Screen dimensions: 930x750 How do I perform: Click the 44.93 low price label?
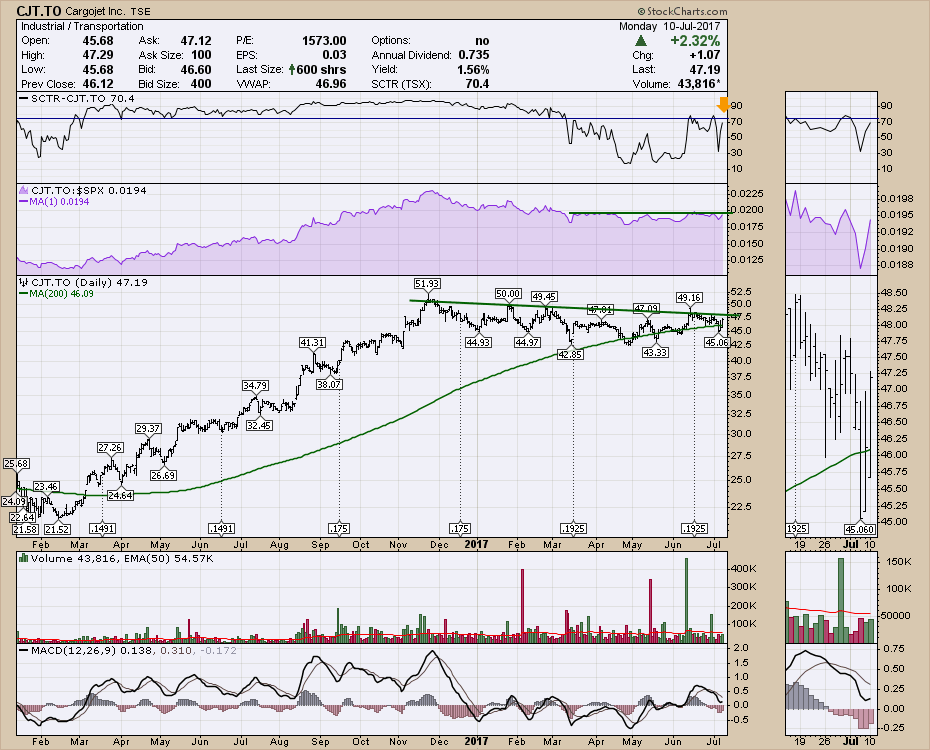pos(478,342)
